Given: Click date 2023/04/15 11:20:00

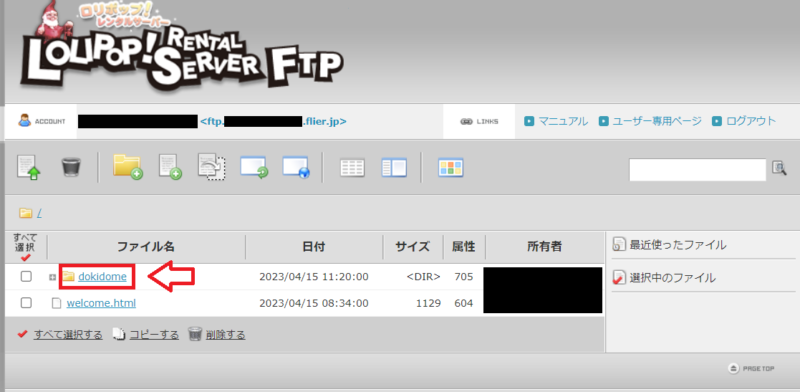Looking at the screenshot, I should point(314,277).
